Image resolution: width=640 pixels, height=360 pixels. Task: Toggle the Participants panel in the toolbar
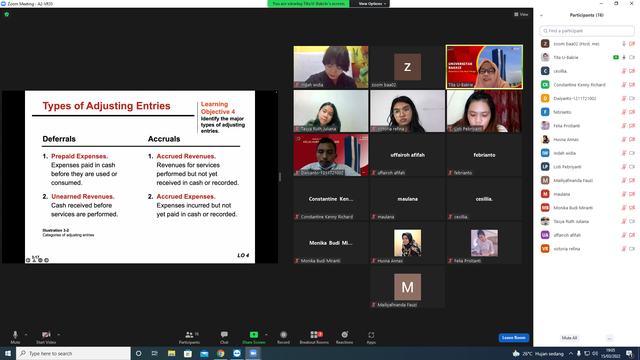pos(189,337)
